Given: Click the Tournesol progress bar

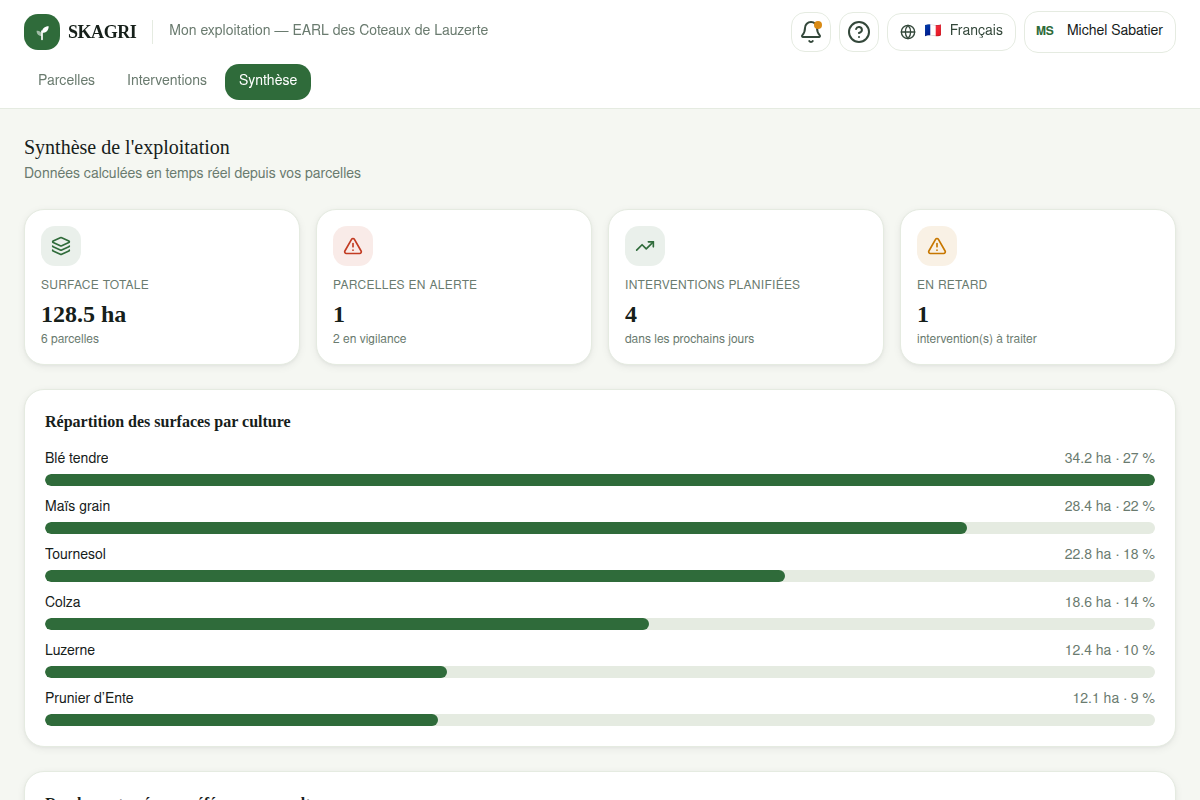Looking at the screenshot, I should click(x=600, y=576).
